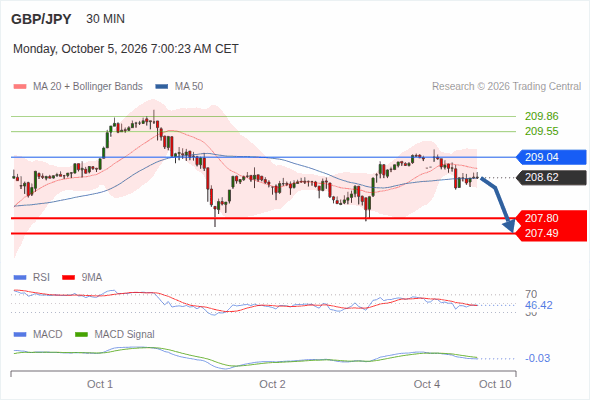Image resolution: width=590 pixels, height=400 pixels.
Task: Click the Research © 2026 Trading Central credit
Action: (506, 87)
